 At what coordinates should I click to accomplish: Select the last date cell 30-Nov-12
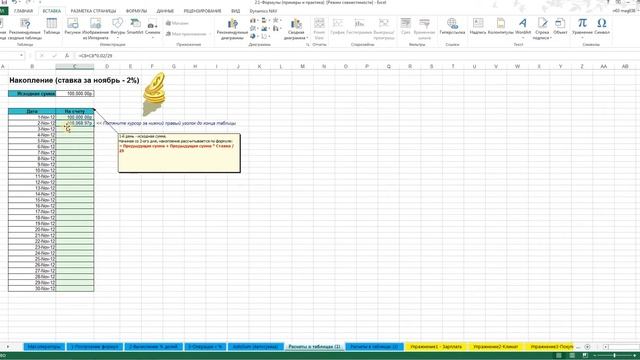[32, 289]
